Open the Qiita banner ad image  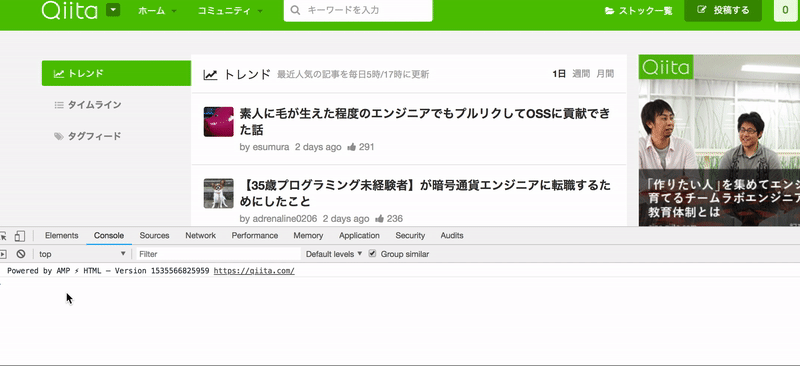(719, 140)
